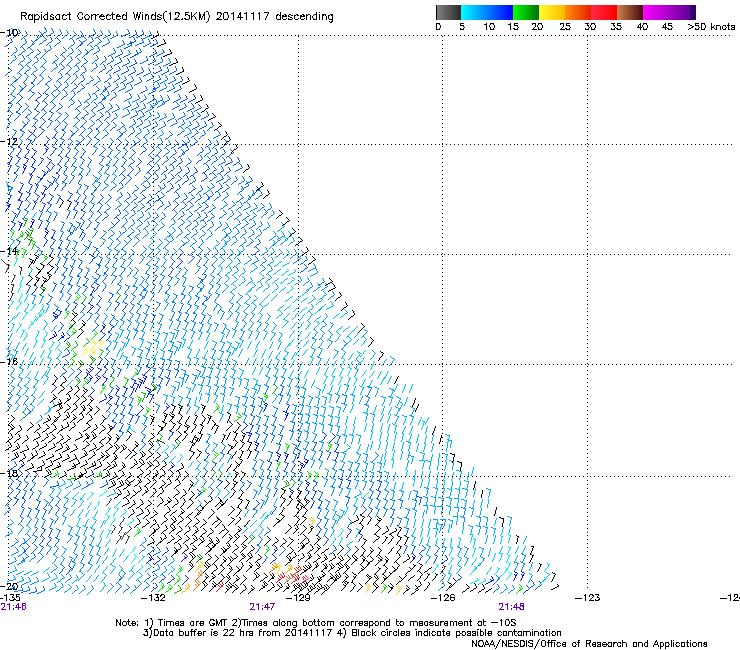Click the -132 longitude axis label
The width and height of the screenshot is (740, 650).
(x=153, y=598)
